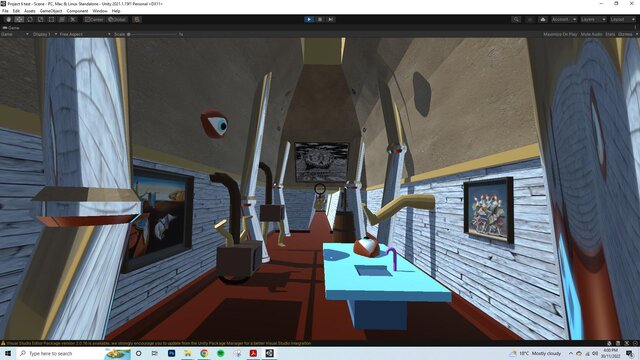Open Photoshop from the taskbar
Image resolution: width=640 pixels, height=360 pixels.
[x=171, y=353]
